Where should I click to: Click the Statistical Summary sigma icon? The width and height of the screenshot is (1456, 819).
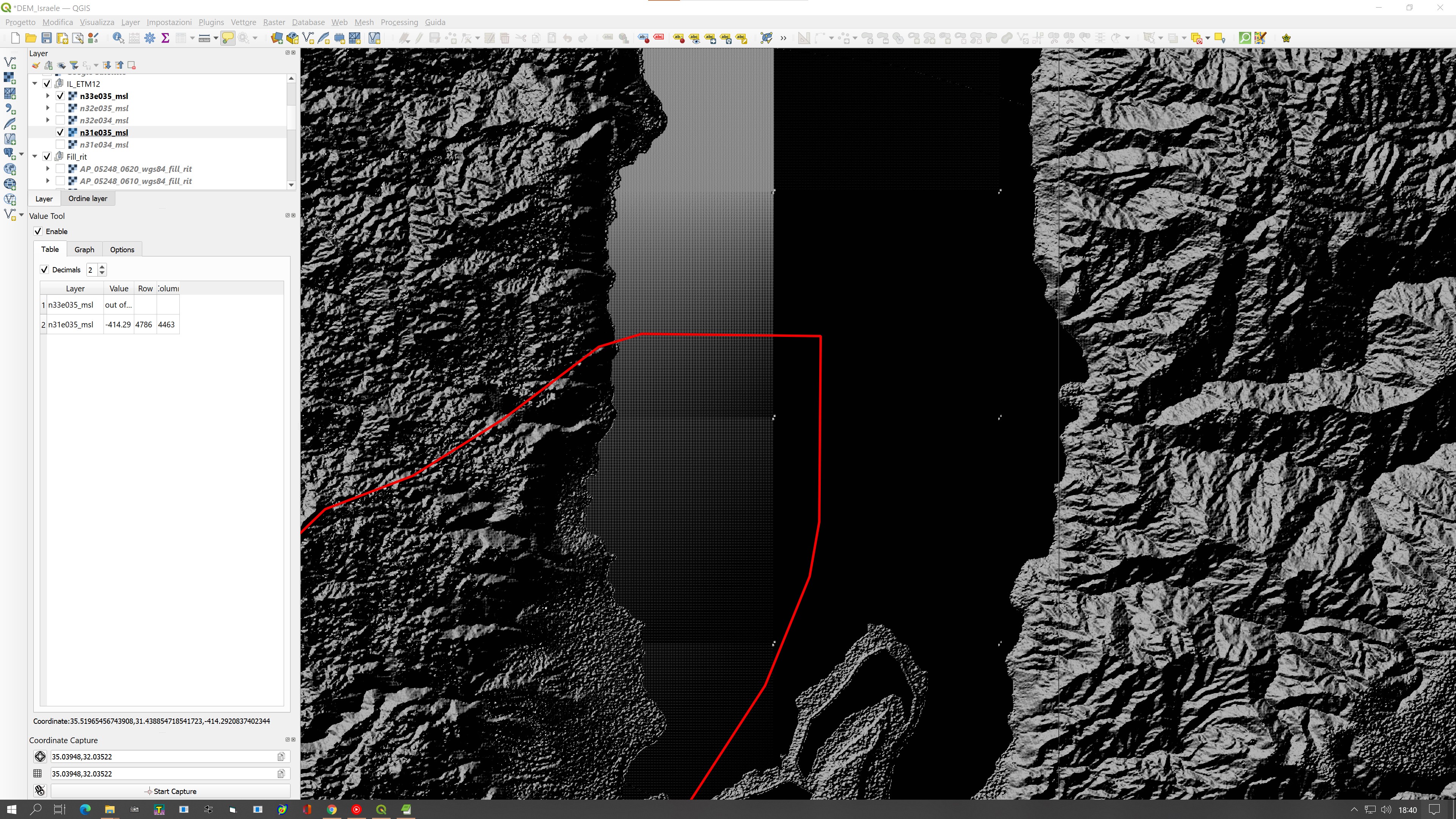(x=165, y=38)
